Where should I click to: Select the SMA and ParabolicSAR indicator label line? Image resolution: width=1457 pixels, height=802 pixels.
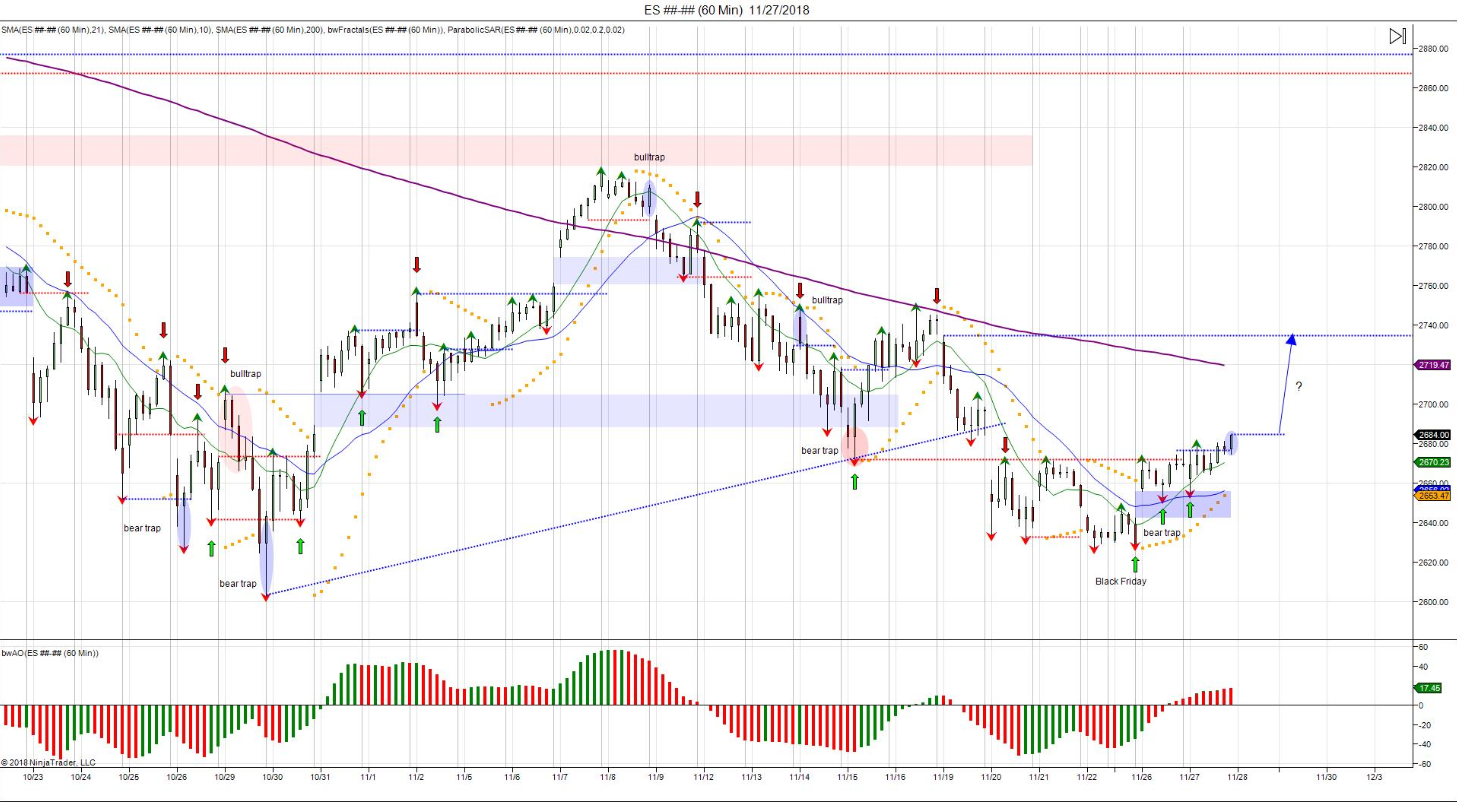pyautogui.click(x=313, y=29)
